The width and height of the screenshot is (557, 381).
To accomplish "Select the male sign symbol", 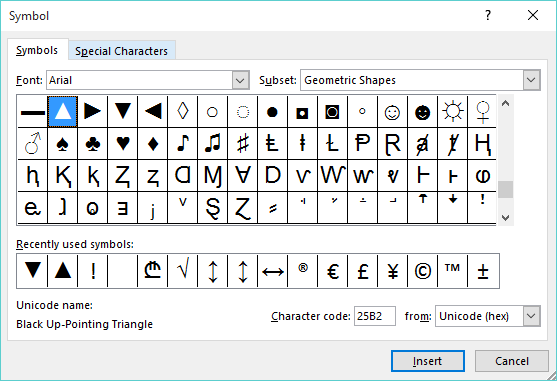I will 32,144.
